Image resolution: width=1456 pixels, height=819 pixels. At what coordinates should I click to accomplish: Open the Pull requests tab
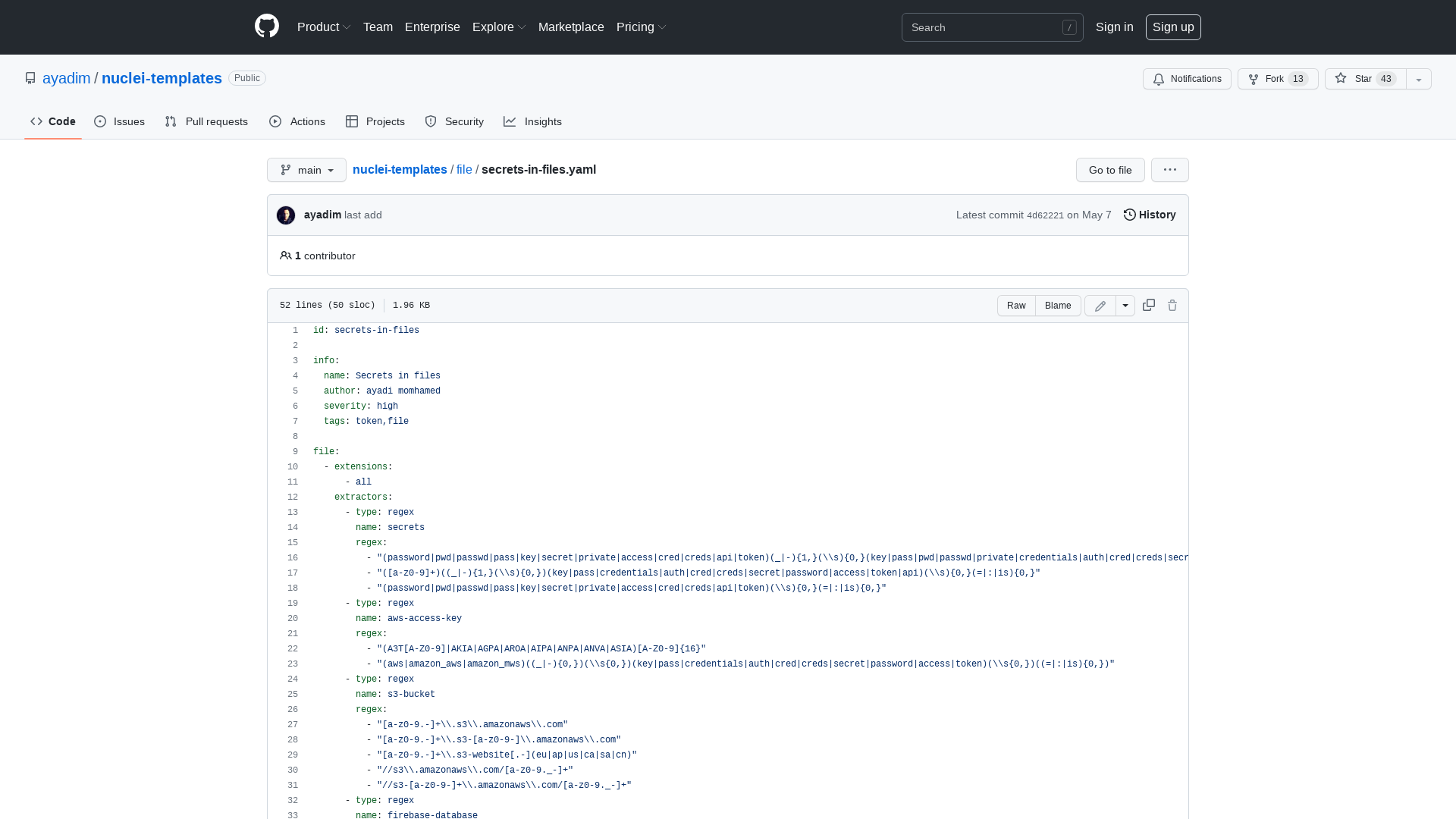(206, 121)
